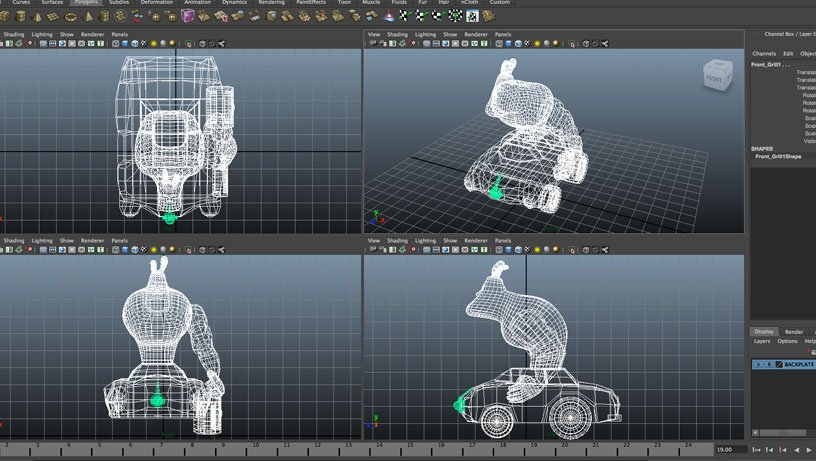This screenshot has height=461, width=816.
Task: Toggle visibility V on BACKPLATE layer
Action: point(759,365)
